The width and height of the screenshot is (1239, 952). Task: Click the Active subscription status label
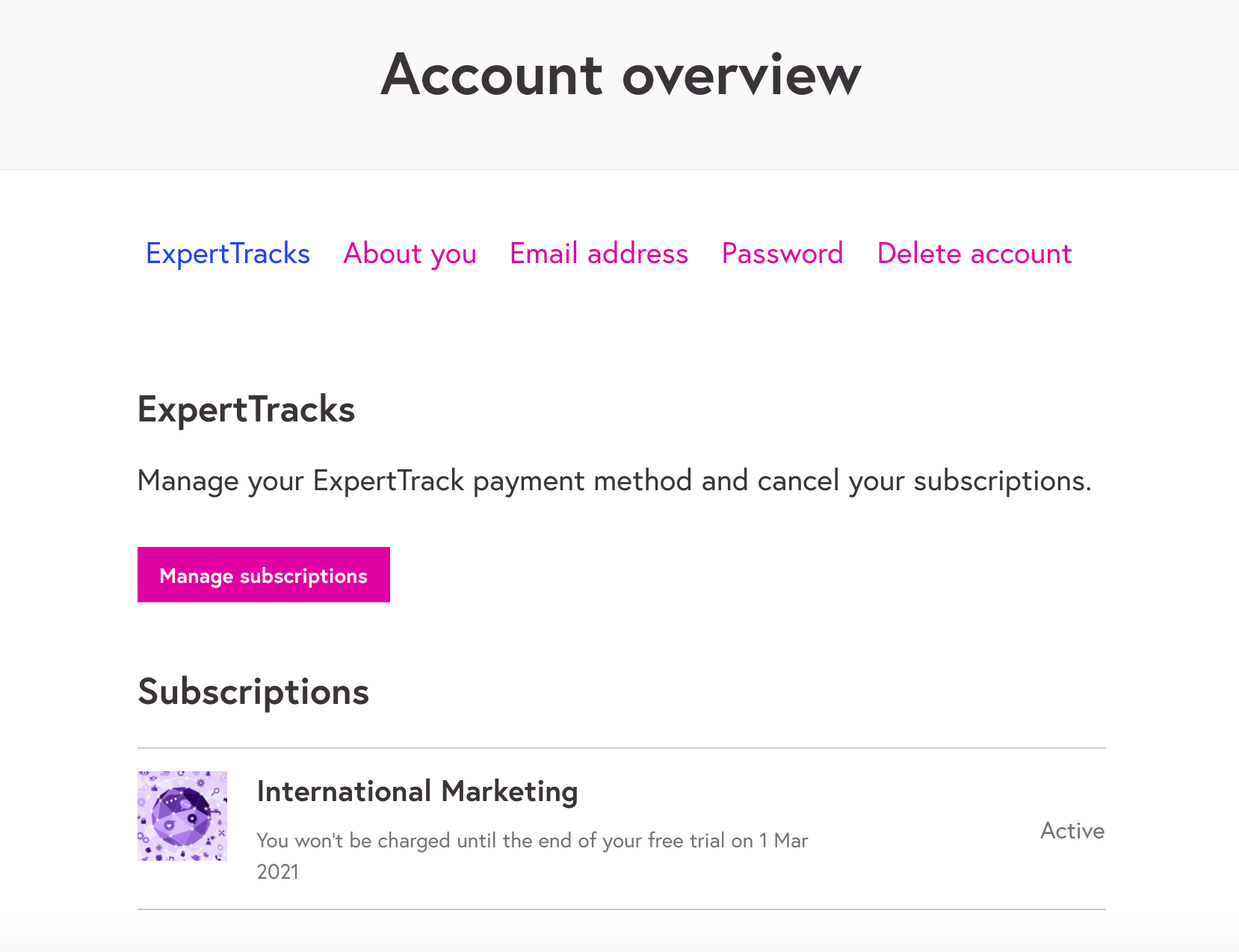point(1072,831)
